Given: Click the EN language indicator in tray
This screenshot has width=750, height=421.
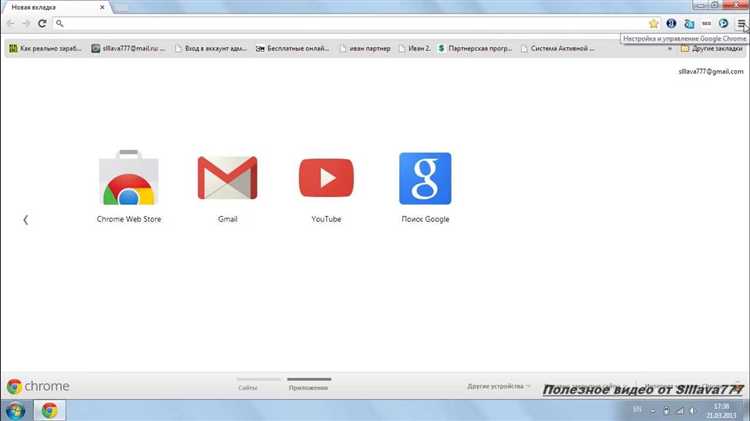Looking at the screenshot, I should click(637, 410).
